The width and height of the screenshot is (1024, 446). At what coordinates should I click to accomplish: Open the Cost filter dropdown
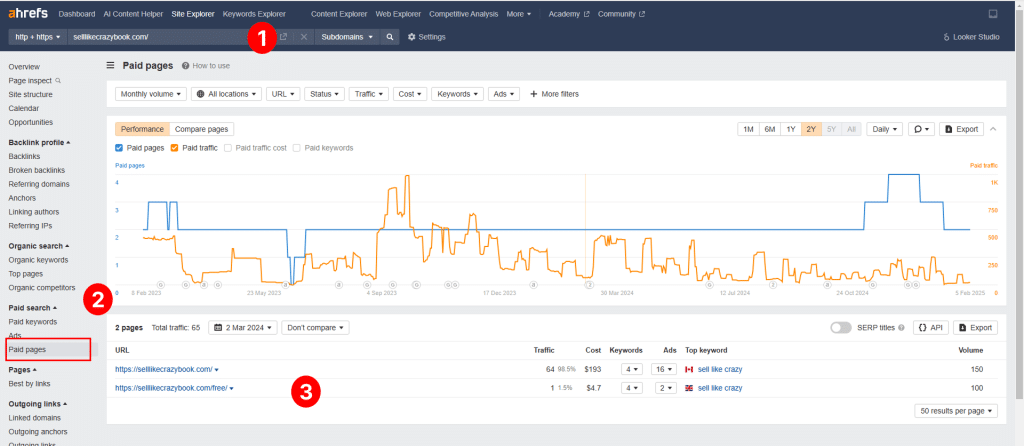410,94
